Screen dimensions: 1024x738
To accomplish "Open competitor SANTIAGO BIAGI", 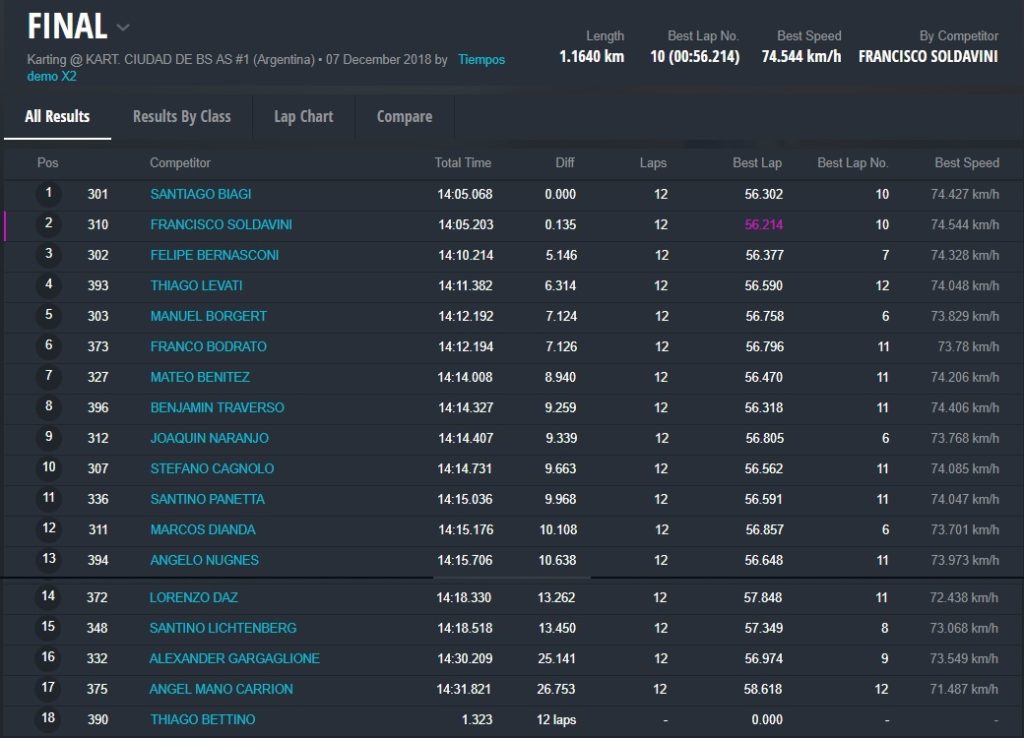I will (x=200, y=194).
